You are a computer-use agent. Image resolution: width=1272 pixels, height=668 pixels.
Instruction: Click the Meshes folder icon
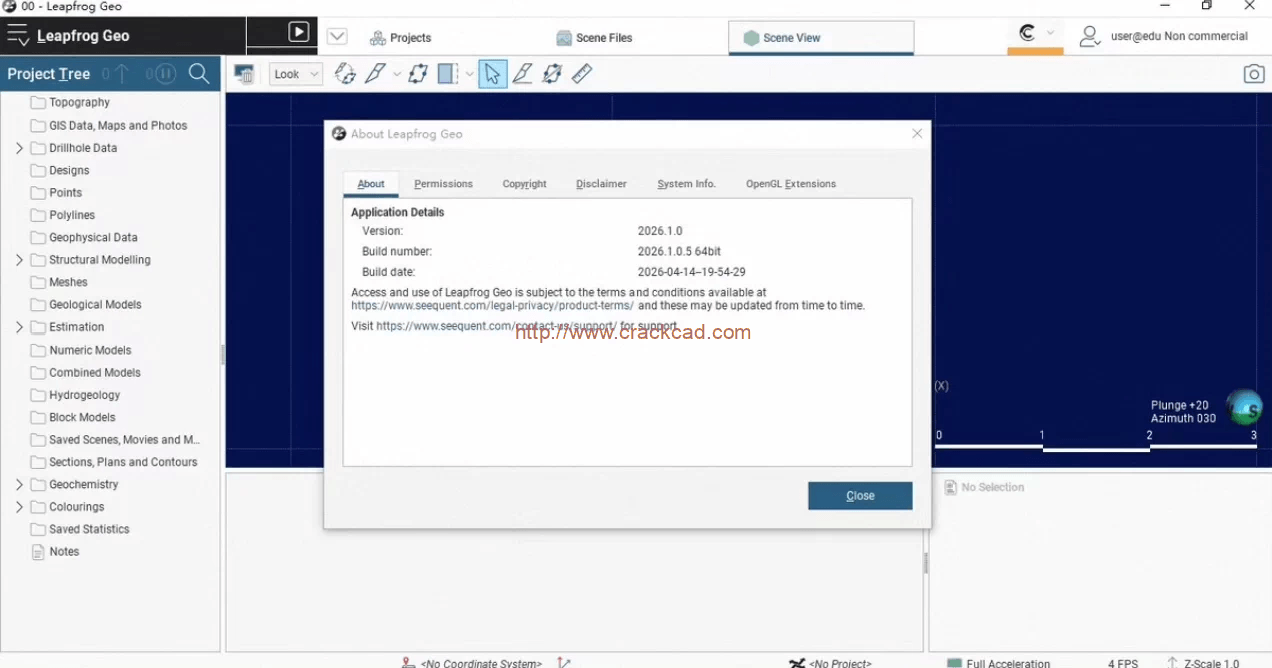pyautogui.click(x=38, y=282)
